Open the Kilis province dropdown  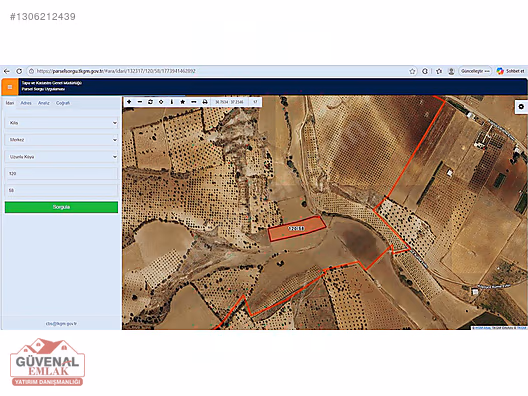pyautogui.click(x=61, y=123)
